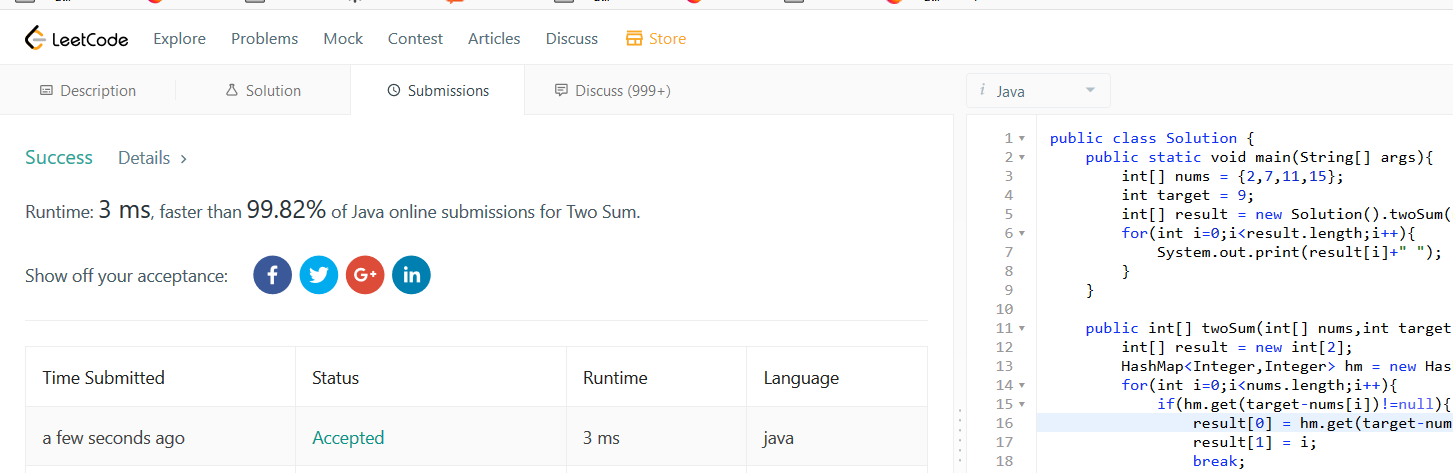This screenshot has width=1453, height=473.
Task: Click the Store shop icon
Action: click(x=634, y=39)
